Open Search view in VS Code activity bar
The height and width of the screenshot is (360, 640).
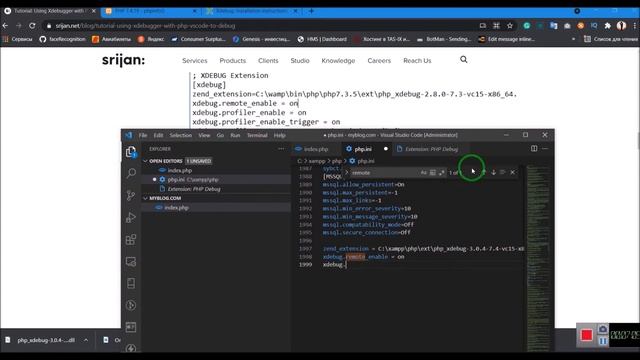pos(131,173)
